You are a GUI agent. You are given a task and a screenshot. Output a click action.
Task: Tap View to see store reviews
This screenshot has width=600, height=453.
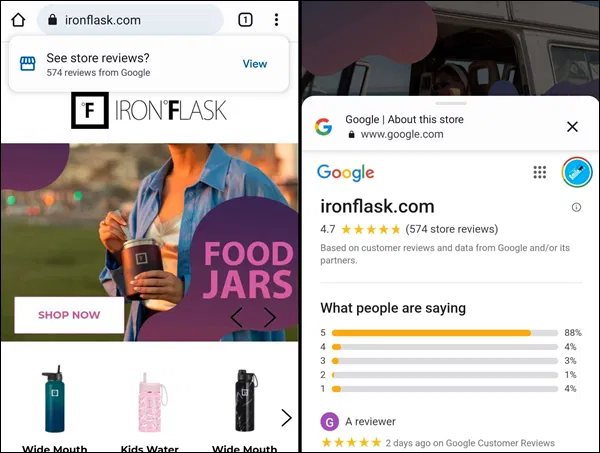(255, 64)
